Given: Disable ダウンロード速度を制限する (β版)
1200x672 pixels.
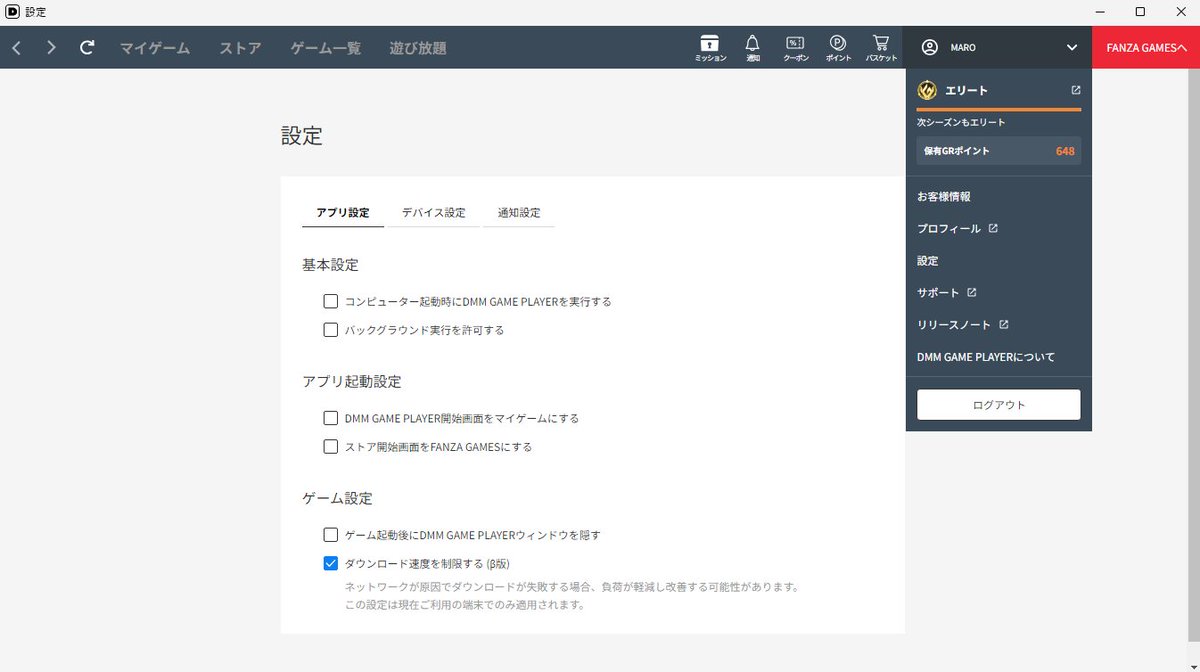Looking at the screenshot, I should pos(331,563).
